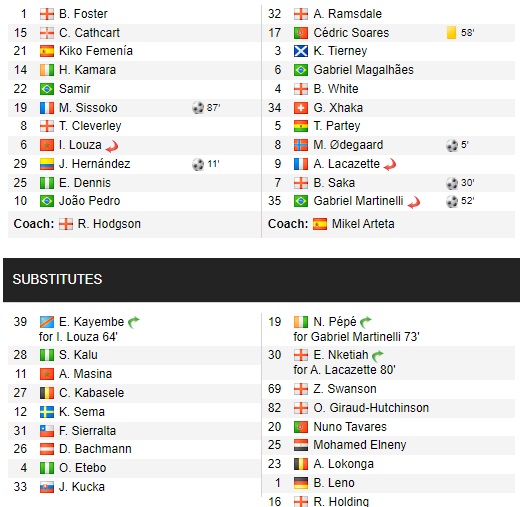Open João Pedro player link
The image size is (521, 507).
pos(89,201)
